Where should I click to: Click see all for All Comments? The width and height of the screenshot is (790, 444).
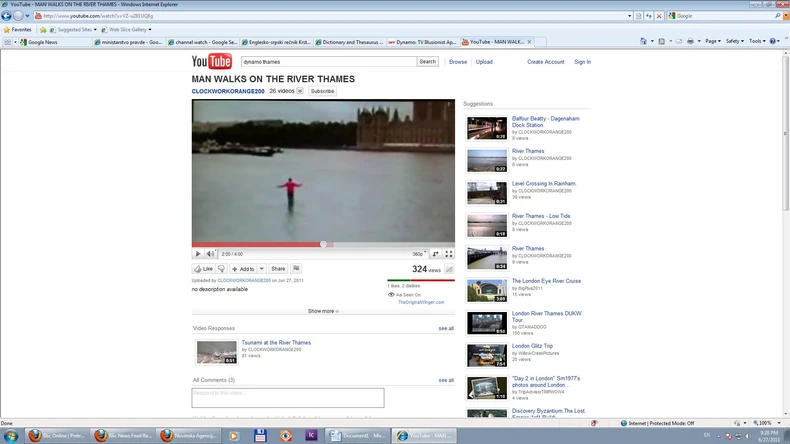tap(446, 380)
